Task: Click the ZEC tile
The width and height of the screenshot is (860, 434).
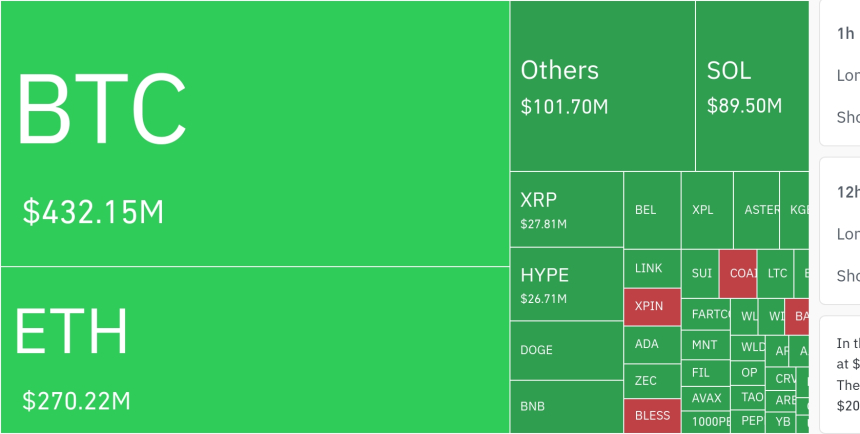Action: tap(652, 381)
